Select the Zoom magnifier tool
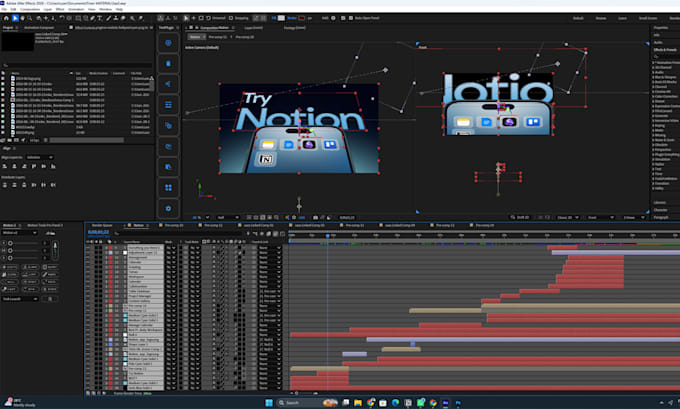The height and width of the screenshot is (409, 680). (x=29, y=18)
